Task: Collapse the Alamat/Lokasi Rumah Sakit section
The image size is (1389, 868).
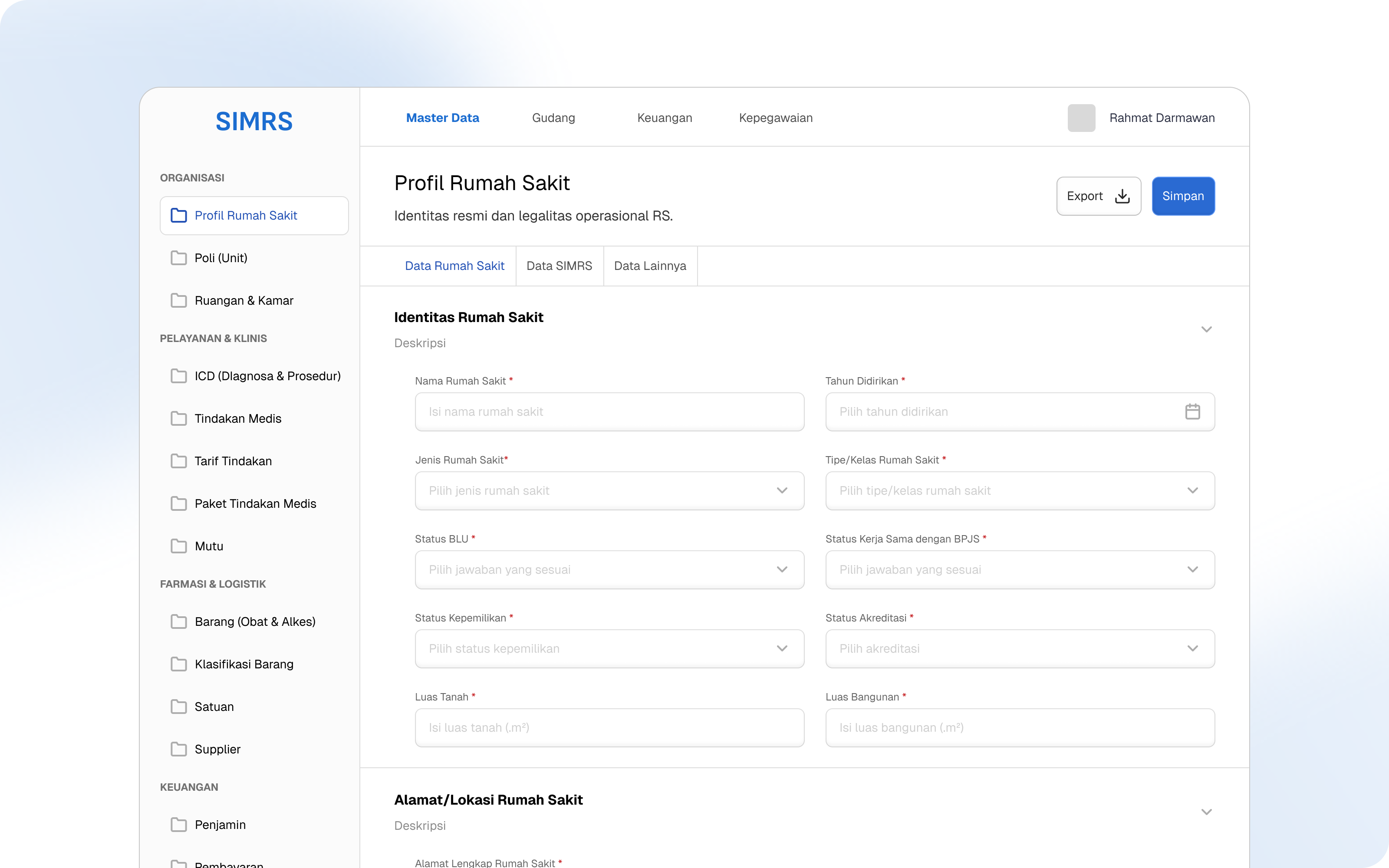Action: pos(1207,812)
